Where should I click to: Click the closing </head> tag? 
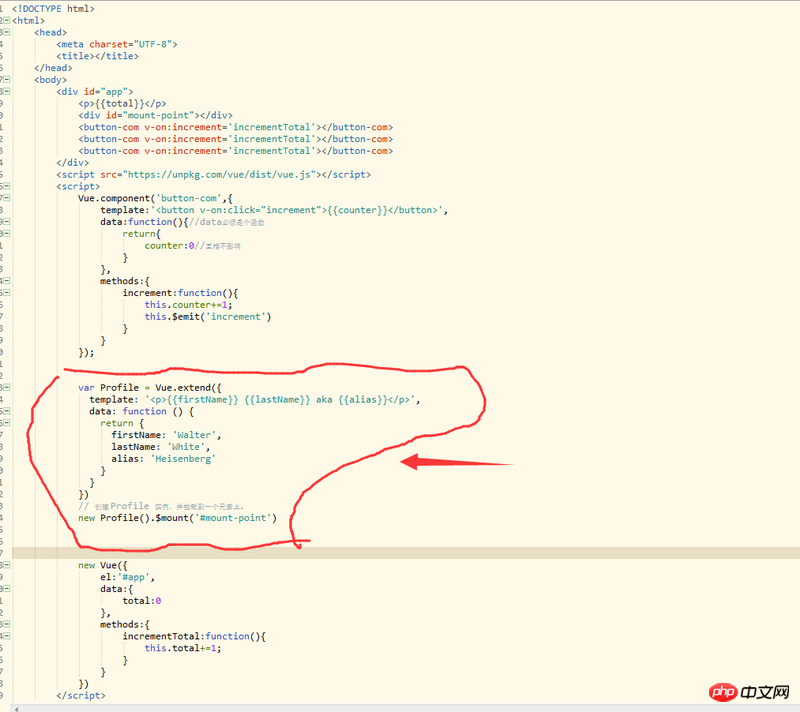point(53,68)
